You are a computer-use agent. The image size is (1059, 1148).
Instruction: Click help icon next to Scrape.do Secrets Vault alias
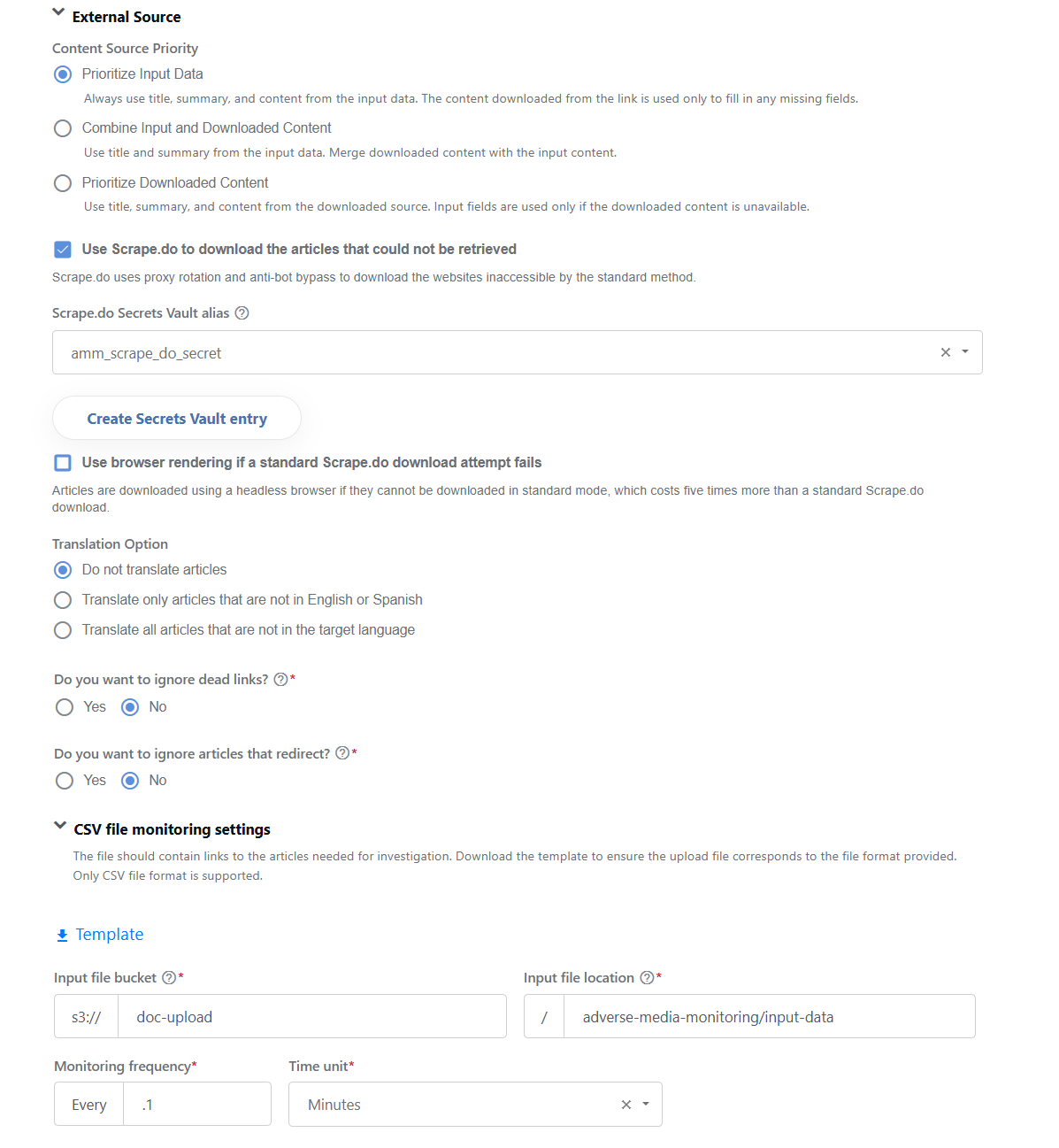click(x=242, y=313)
